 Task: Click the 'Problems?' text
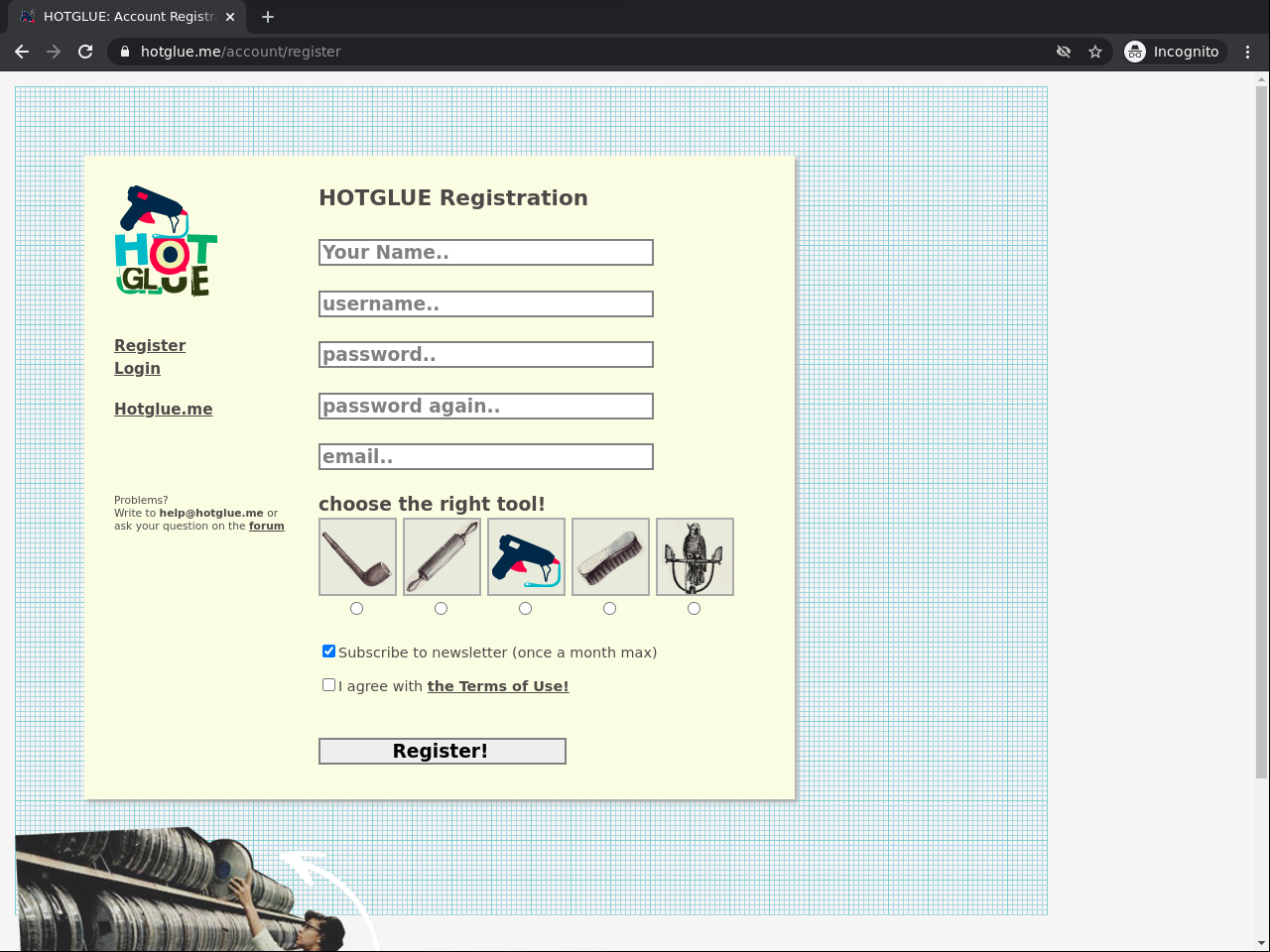pos(141,500)
